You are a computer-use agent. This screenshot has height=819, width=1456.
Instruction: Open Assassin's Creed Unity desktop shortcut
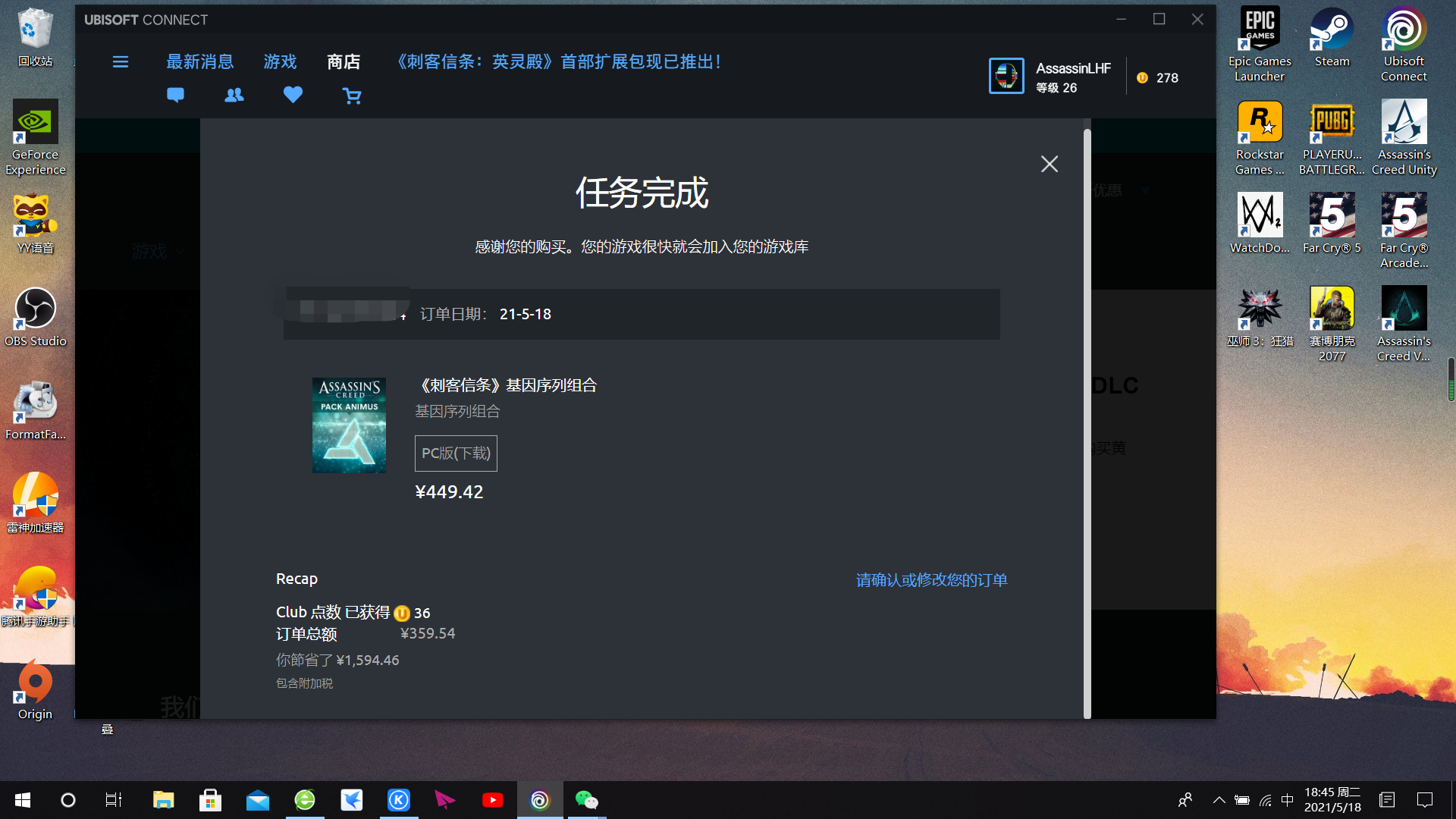(1404, 138)
